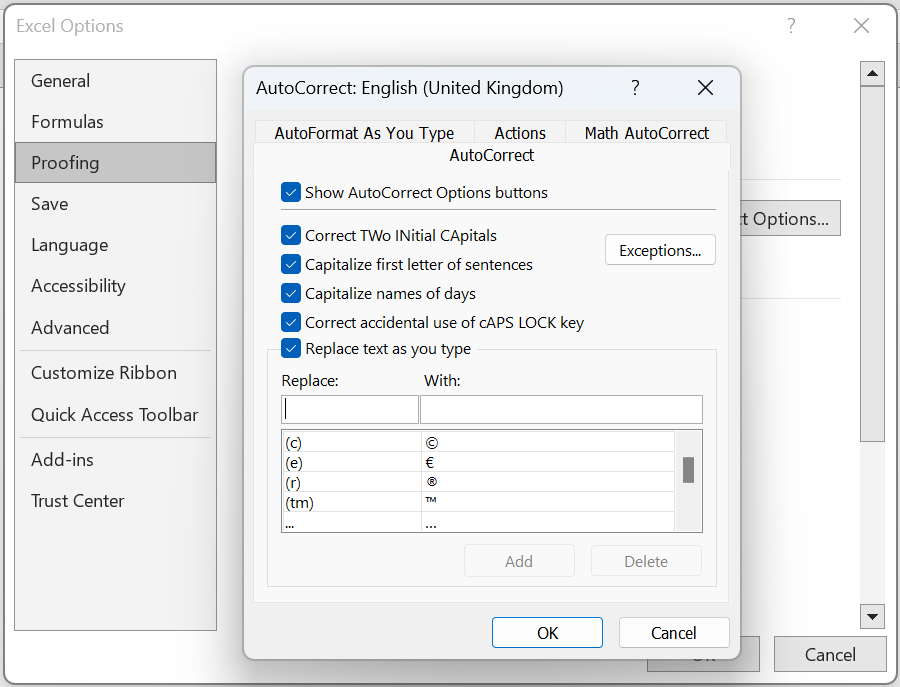Image resolution: width=900 pixels, height=687 pixels.
Task: Select the Proofing category
Action: click(x=115, y=163)
